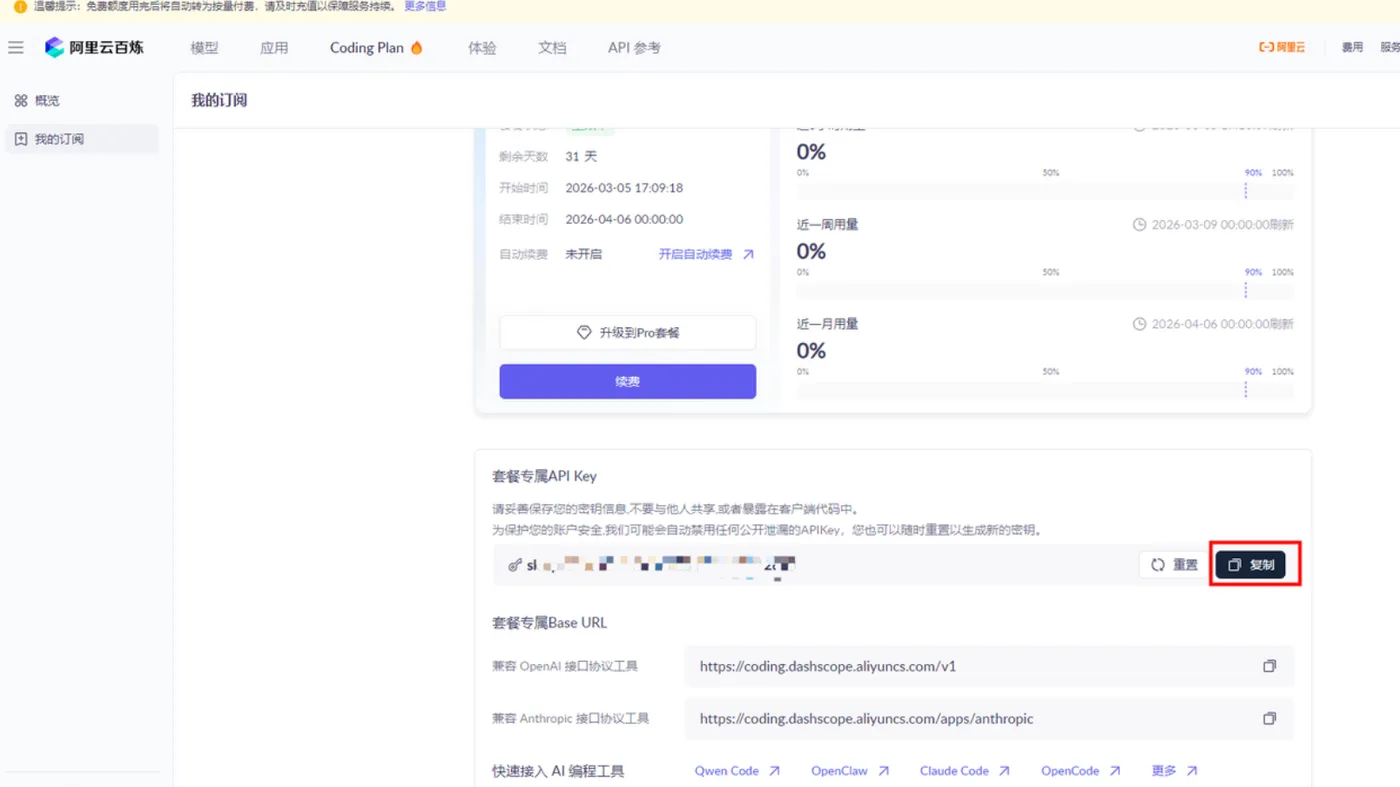
Task: Click the 阿里云百炼 logo
Action: coord(94,48)
